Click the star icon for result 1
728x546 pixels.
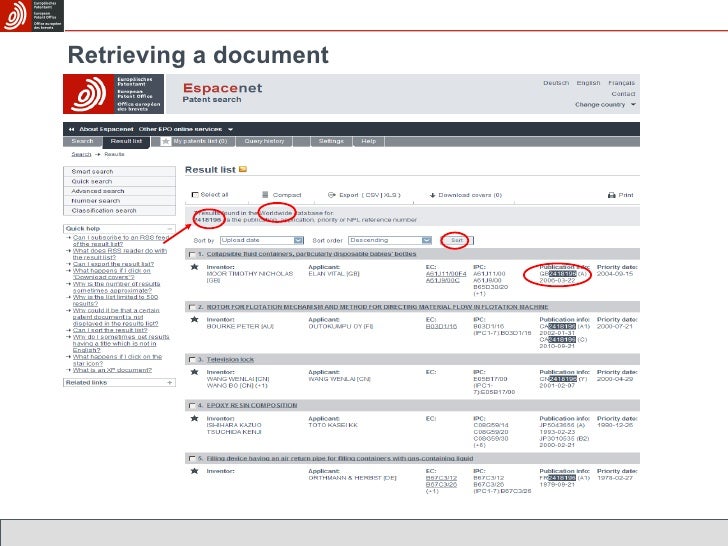[x=195, y=267]
